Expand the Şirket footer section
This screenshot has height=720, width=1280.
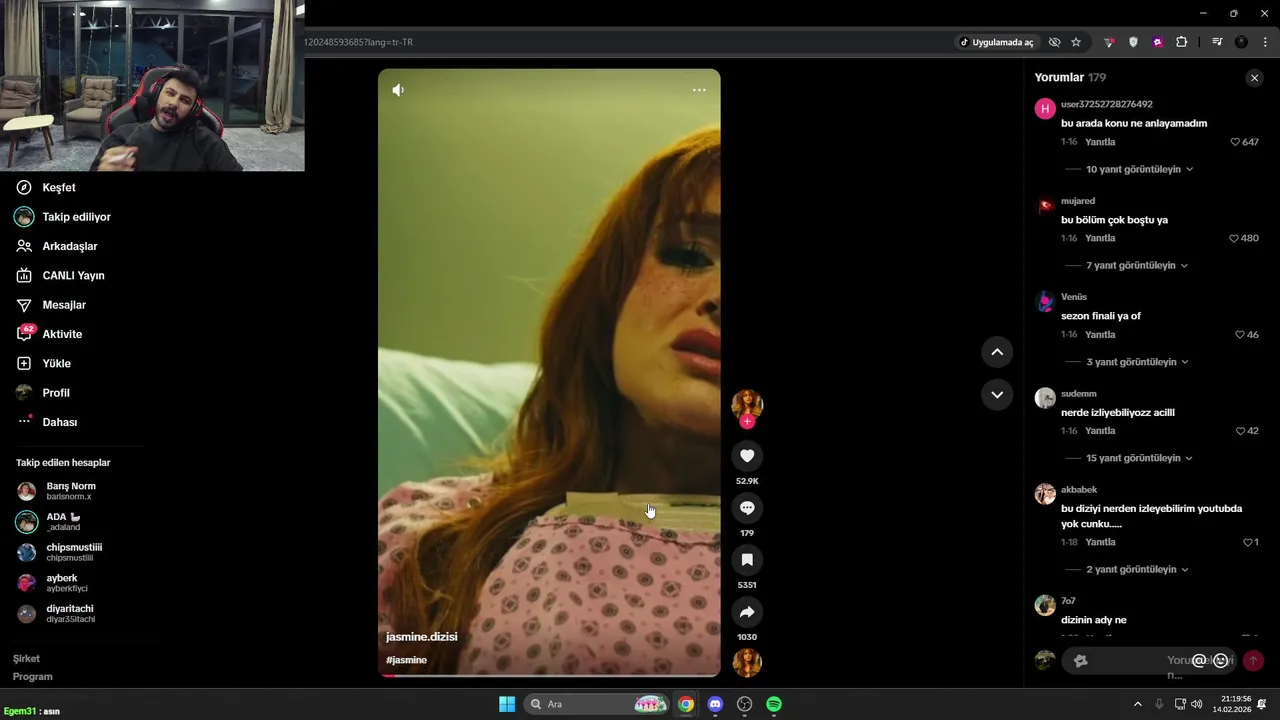tap(27, 659)
